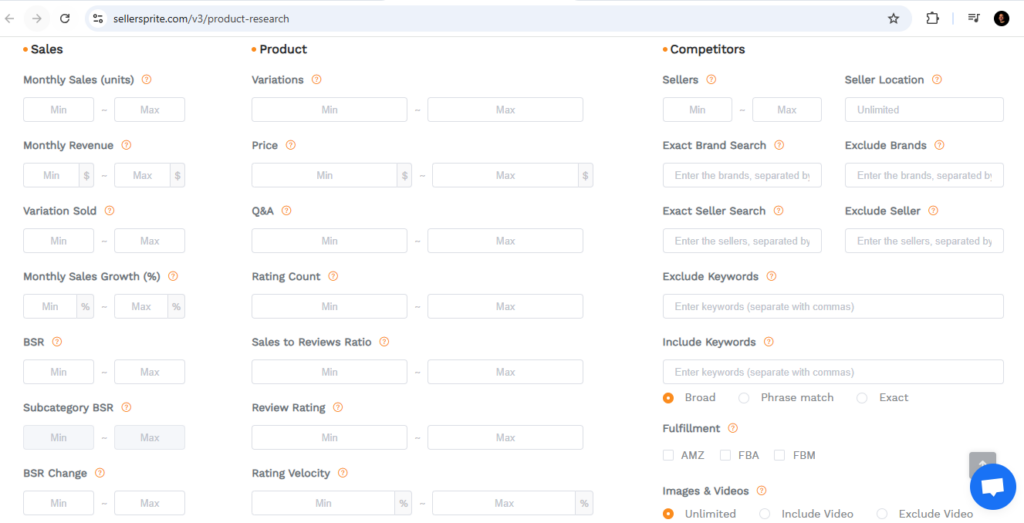Focus the Rating Count Max field
The width and height of the screenshot is (1024, 523).
pyautogui.click(x=505, y=306)
